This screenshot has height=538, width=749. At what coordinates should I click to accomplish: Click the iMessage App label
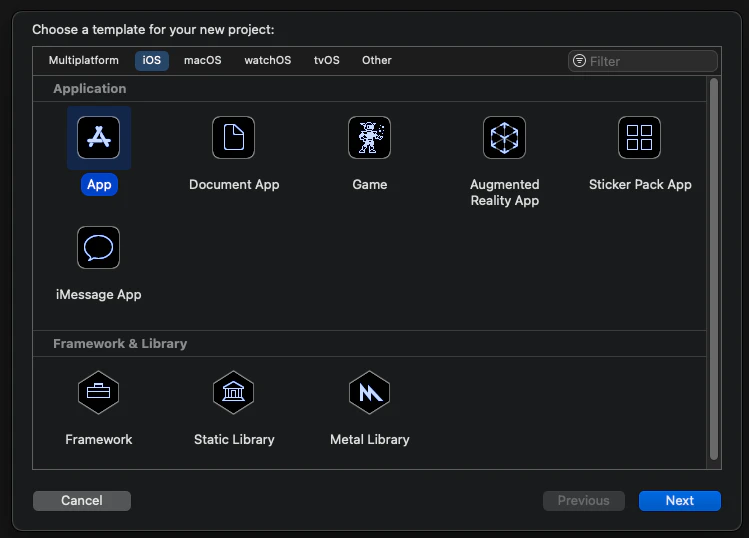click(99, 294)
